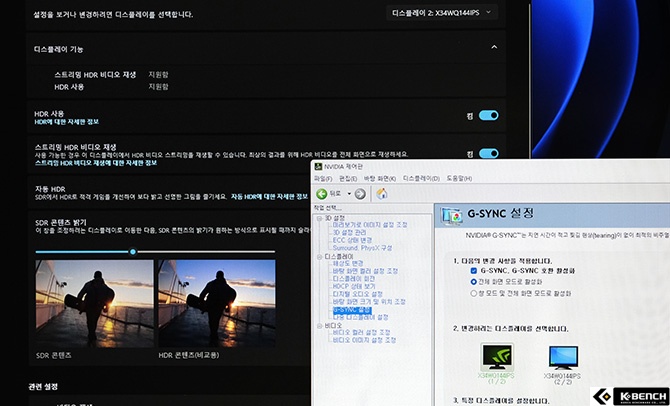This screenshot has height=406, width=670.
Task: Open HDR에 대한 자세한 정보 link
Action: (x=67, y=122)
